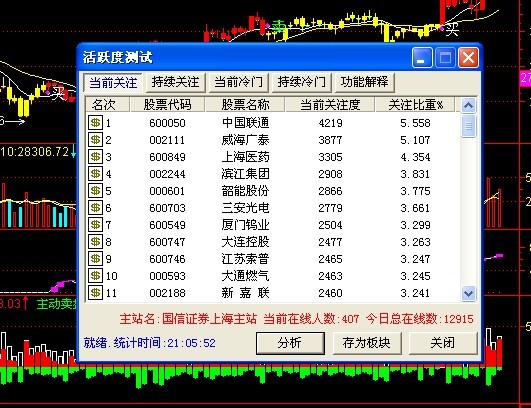Open the 持续冷门 tab
531x408 pixels.
tap(301, 82)
